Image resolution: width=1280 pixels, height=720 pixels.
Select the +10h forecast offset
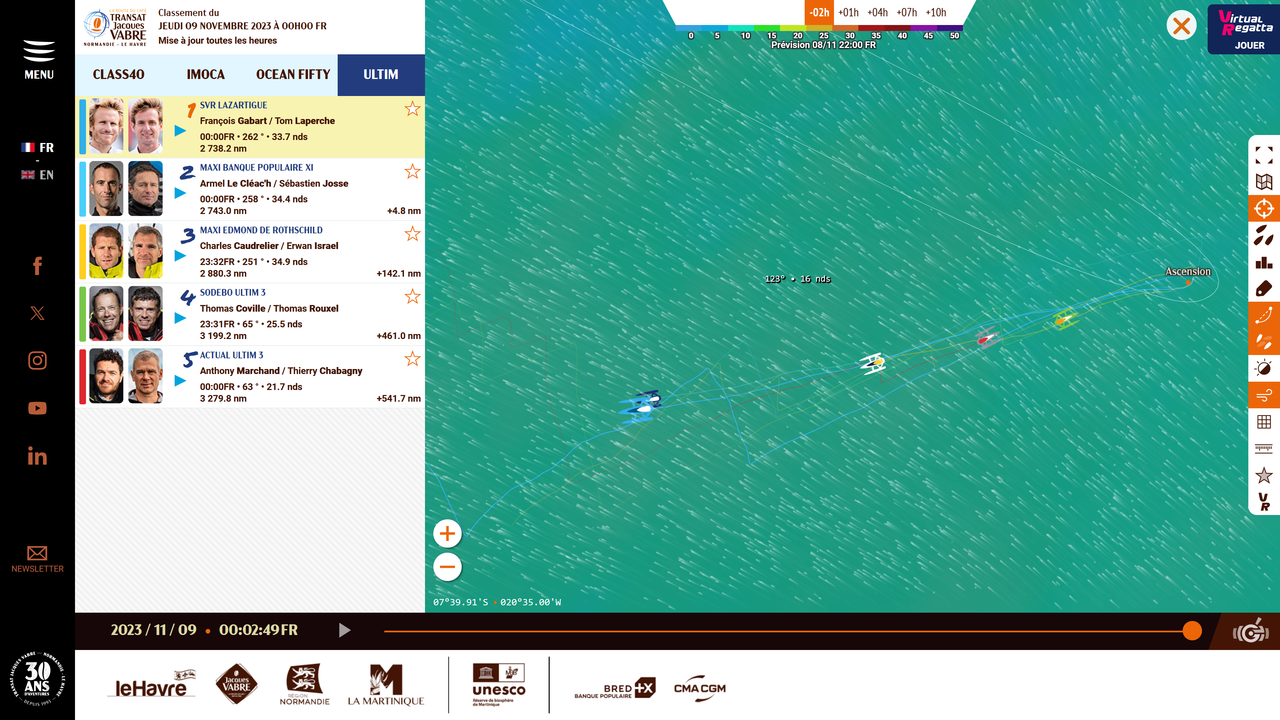[x=936, y=12]
